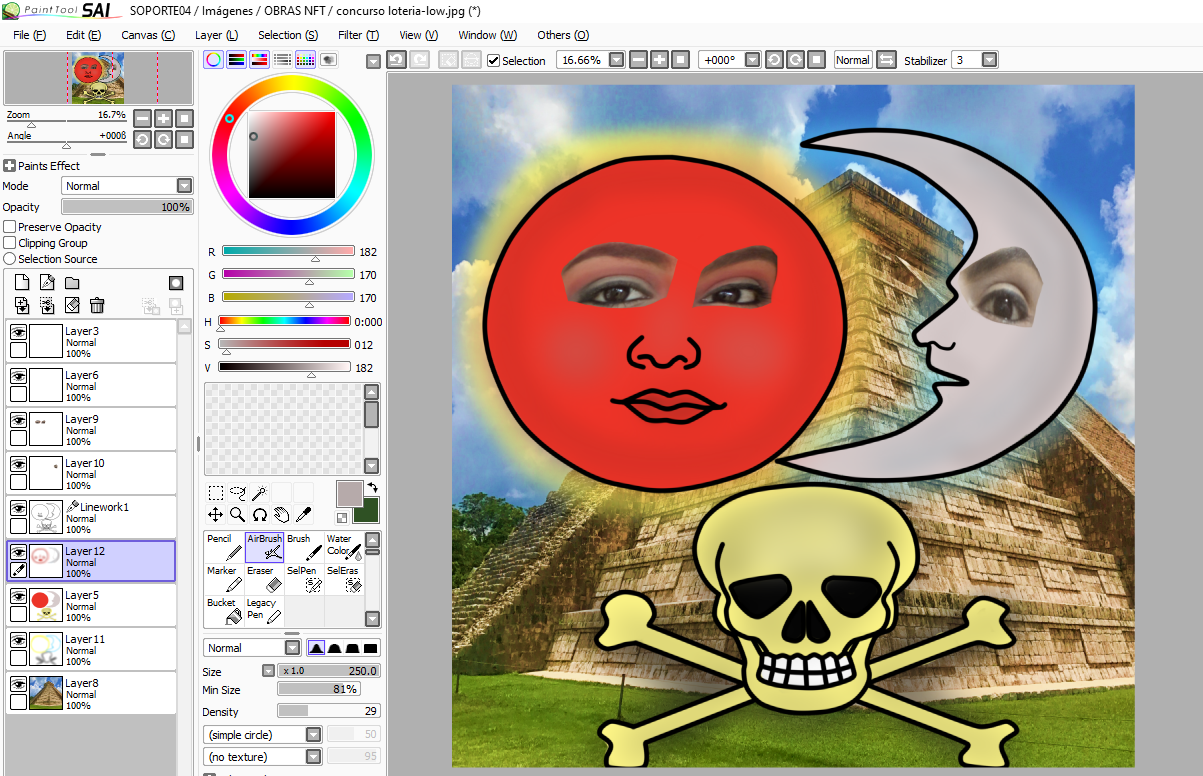This screenshot has height=776, width=1203.
Task: Select the Eraser tool
Action: point(264,578)
